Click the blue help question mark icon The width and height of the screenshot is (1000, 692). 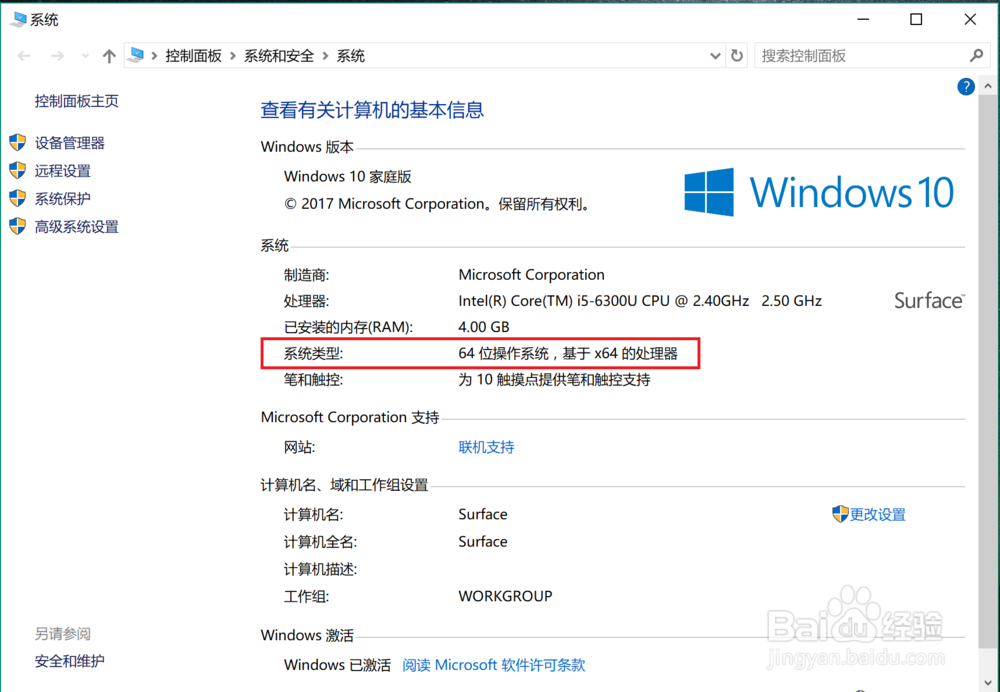[965, 86]
